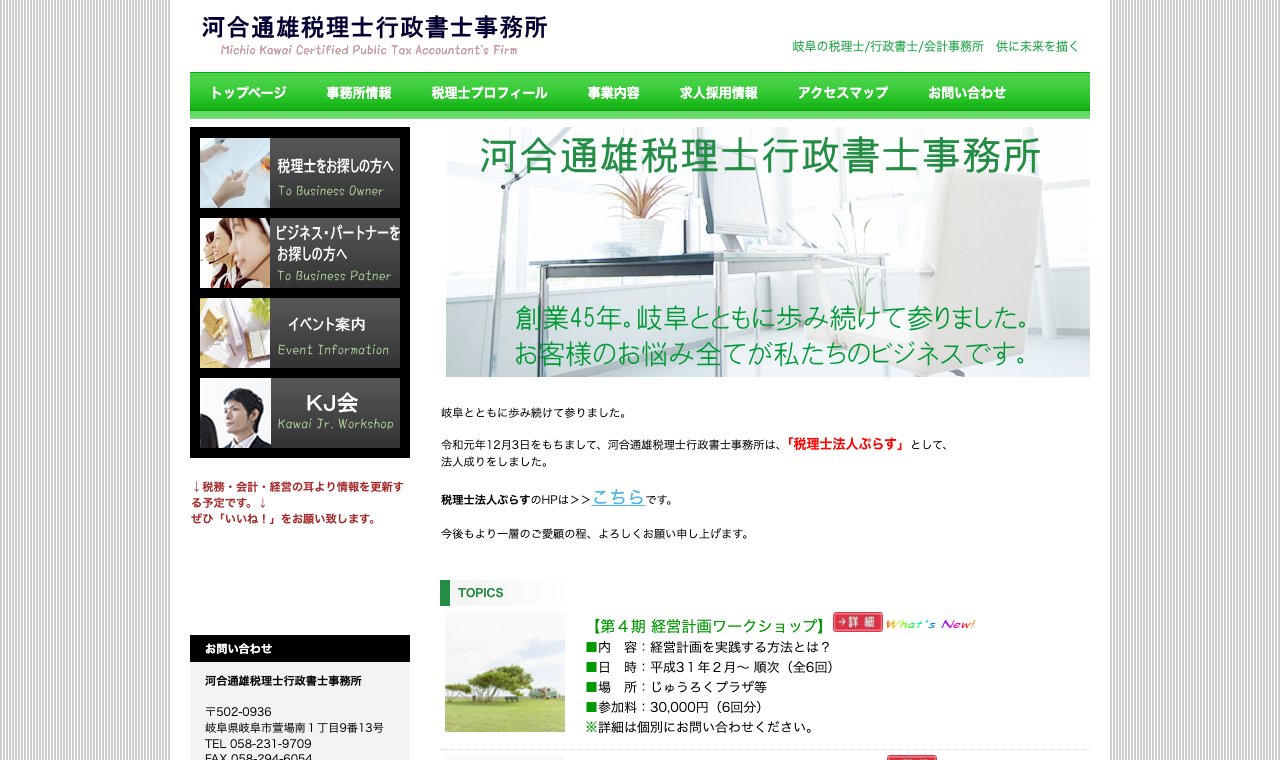Click the red 詳細 button for 第4期ワークショップ
The width and height of the screenshot is (1280, 760).
click(x=858, y=622)
